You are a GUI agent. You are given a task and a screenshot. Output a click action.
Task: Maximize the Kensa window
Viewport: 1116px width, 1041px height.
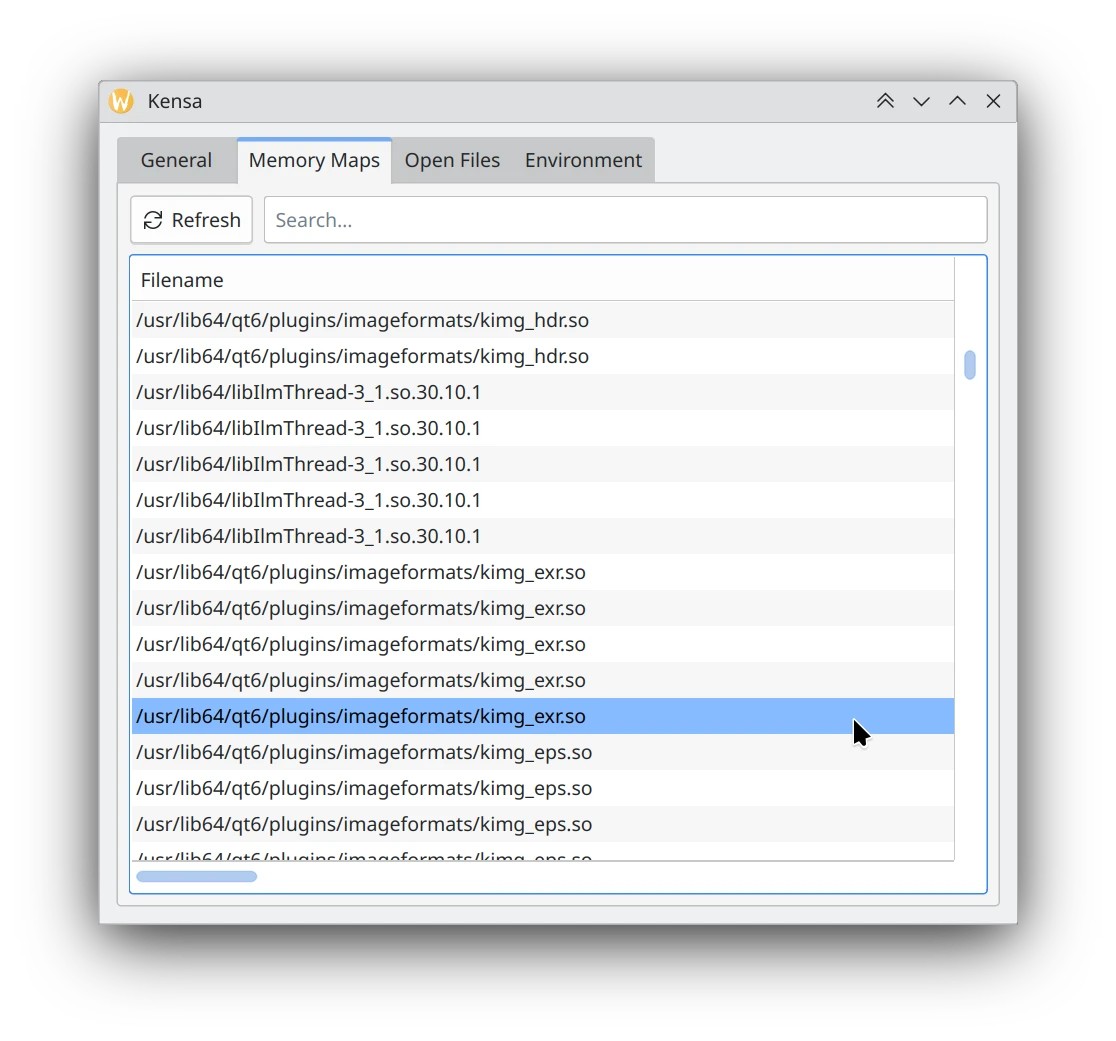pos(957,101)
